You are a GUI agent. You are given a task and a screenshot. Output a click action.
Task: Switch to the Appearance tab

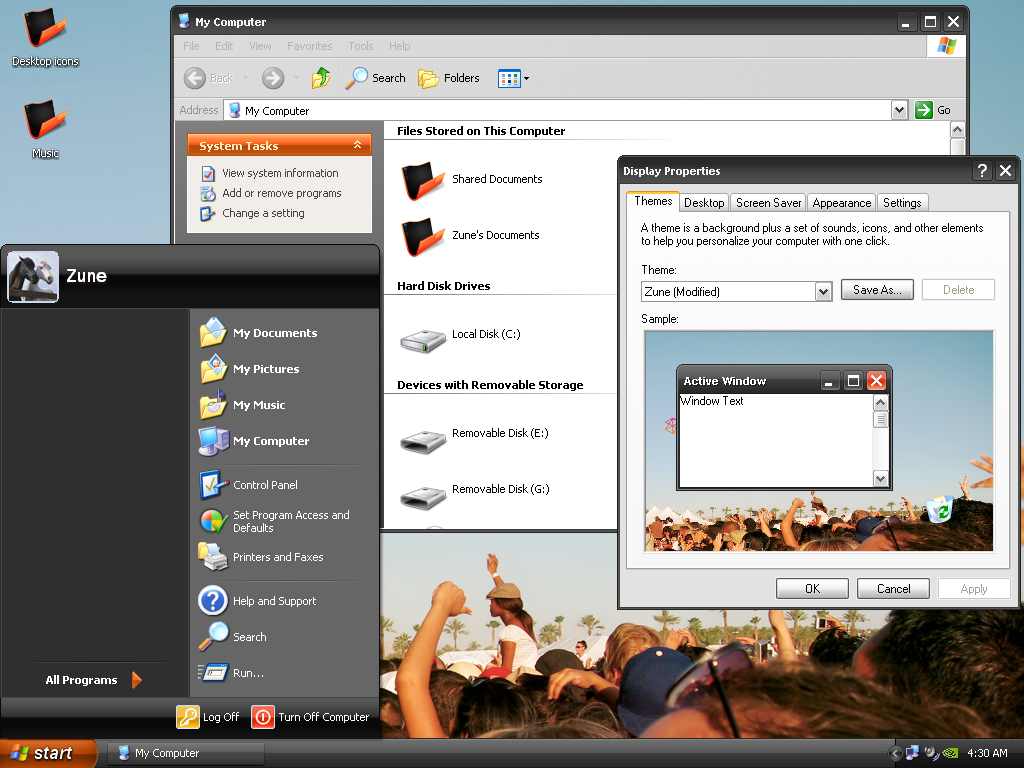[842, 203]
